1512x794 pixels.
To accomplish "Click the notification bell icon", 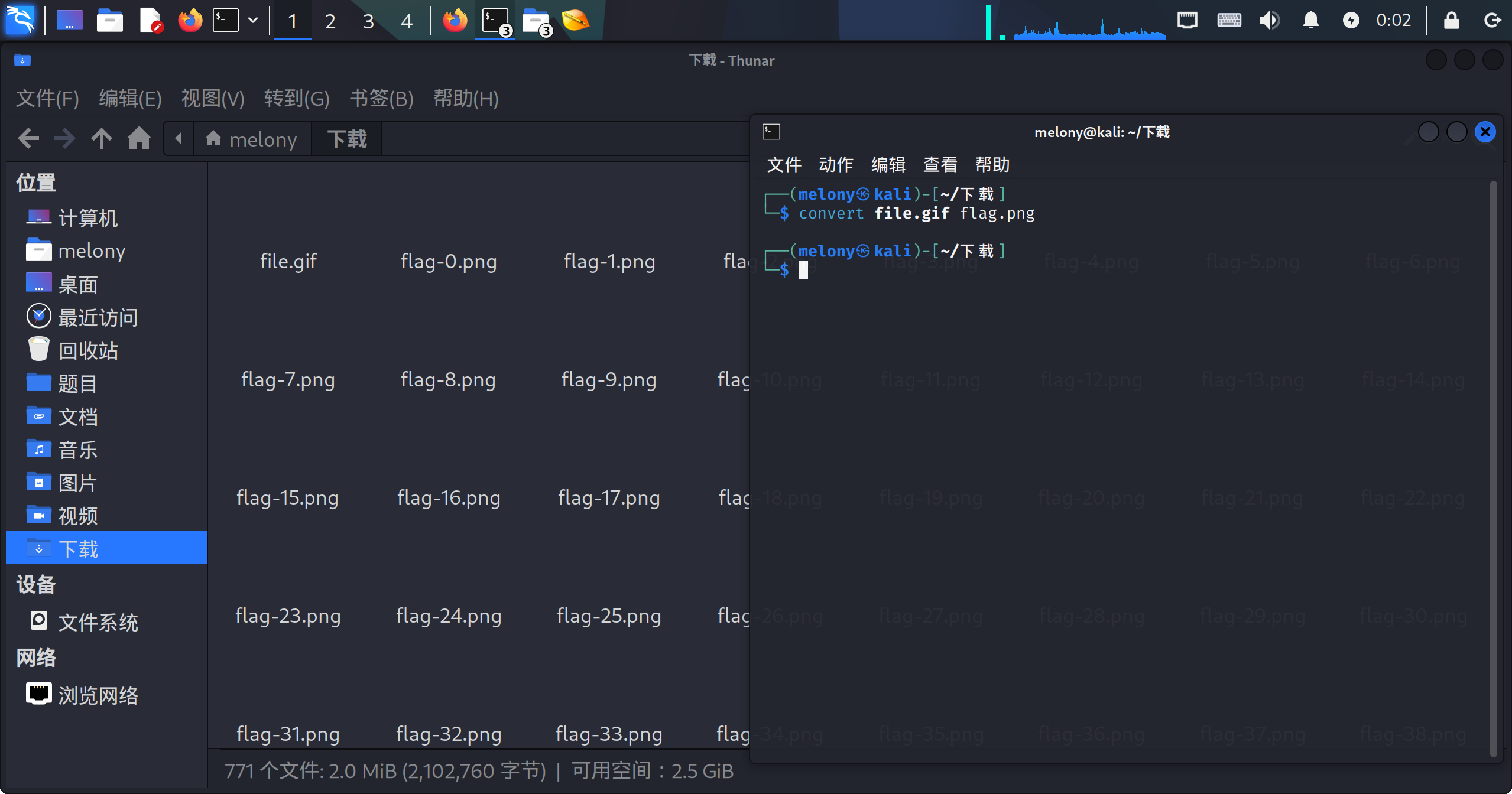I will click(x=1310, y=20).
